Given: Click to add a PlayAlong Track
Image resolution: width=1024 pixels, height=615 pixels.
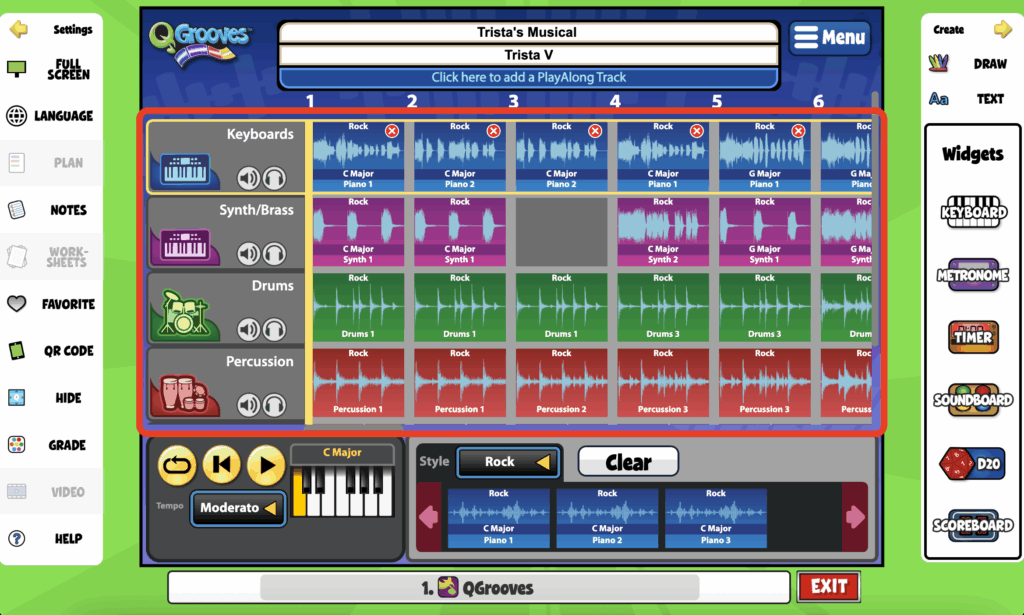Looking at the screenshot, I should (x=528, y=77).
